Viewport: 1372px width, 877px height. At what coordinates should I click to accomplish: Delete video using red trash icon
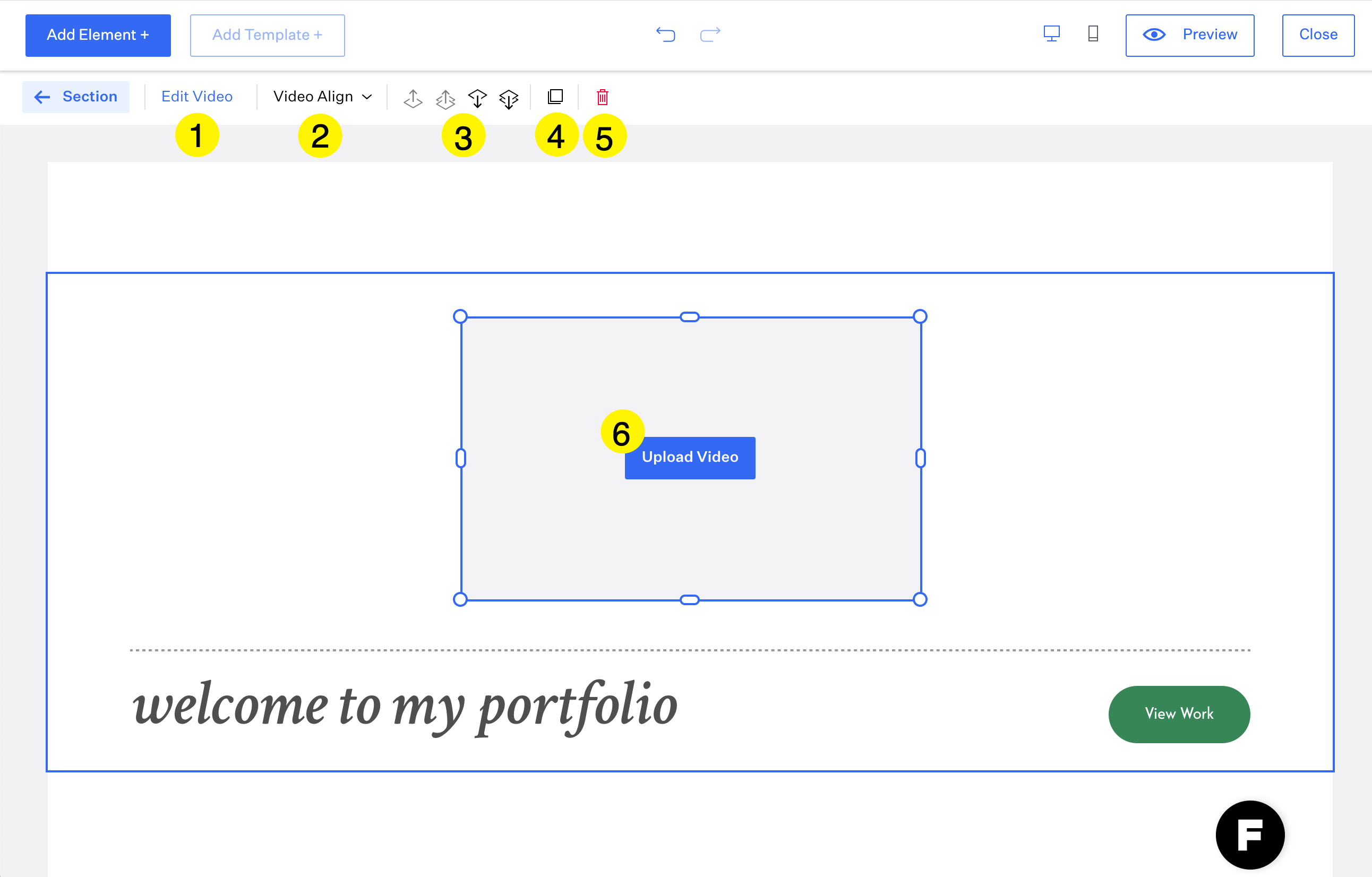click(x=602, y=98)
